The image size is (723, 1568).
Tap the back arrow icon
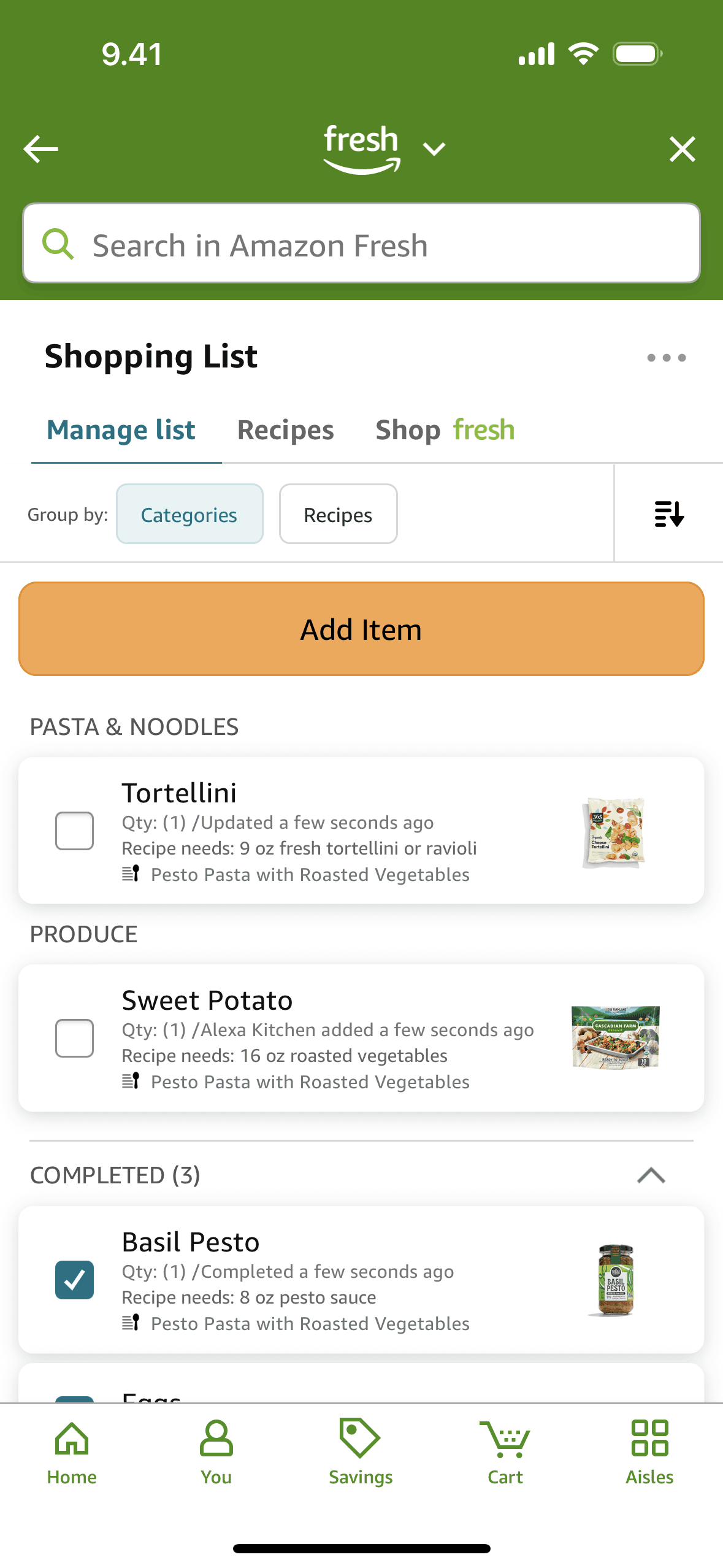[x=40, y=149]
